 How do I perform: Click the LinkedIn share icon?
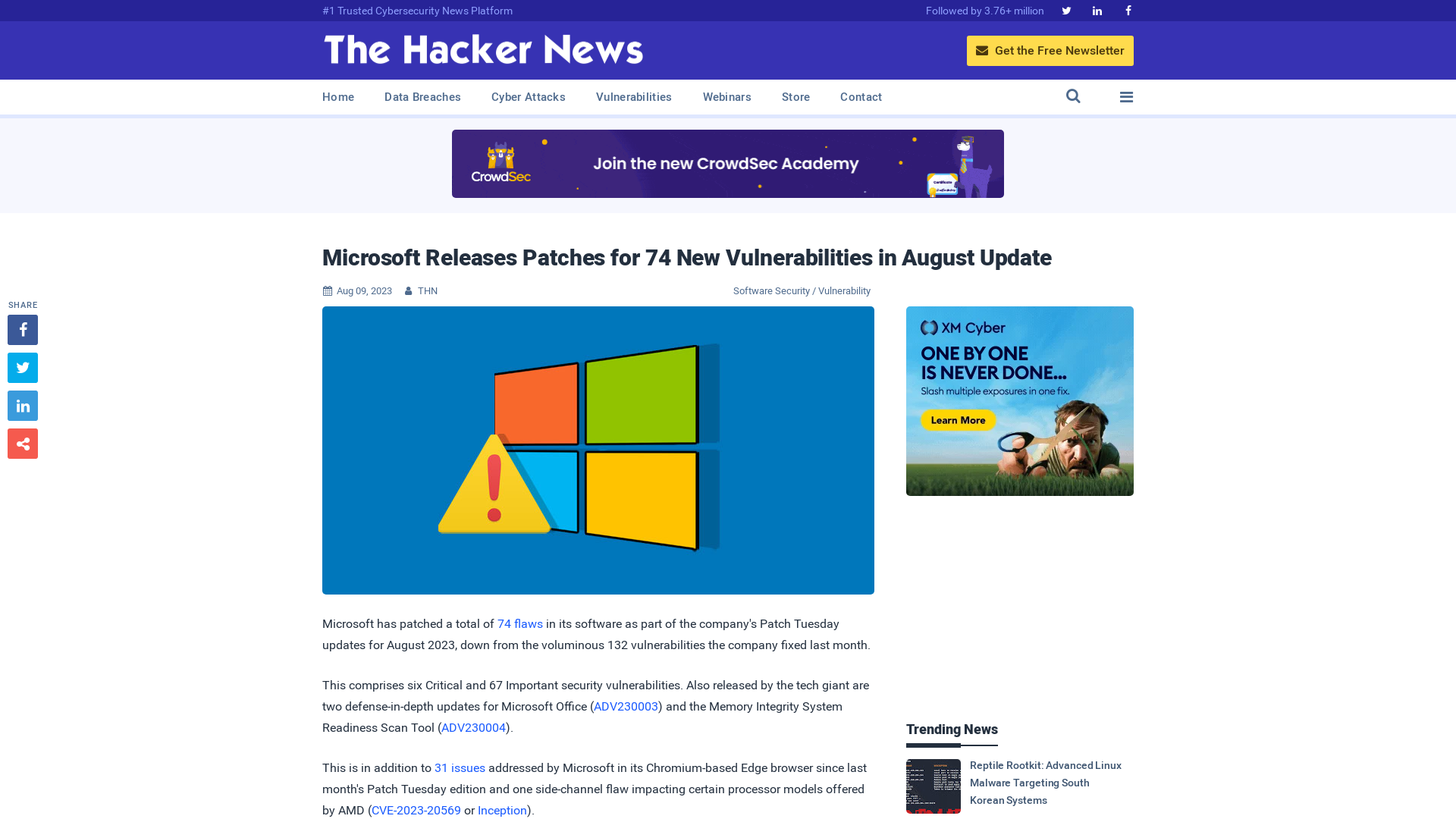(22, 405)
